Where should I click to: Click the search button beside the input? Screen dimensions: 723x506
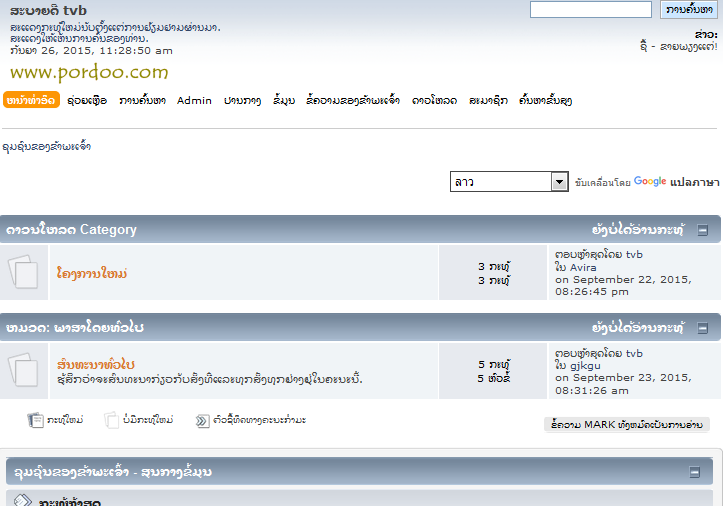click(689, 9)
